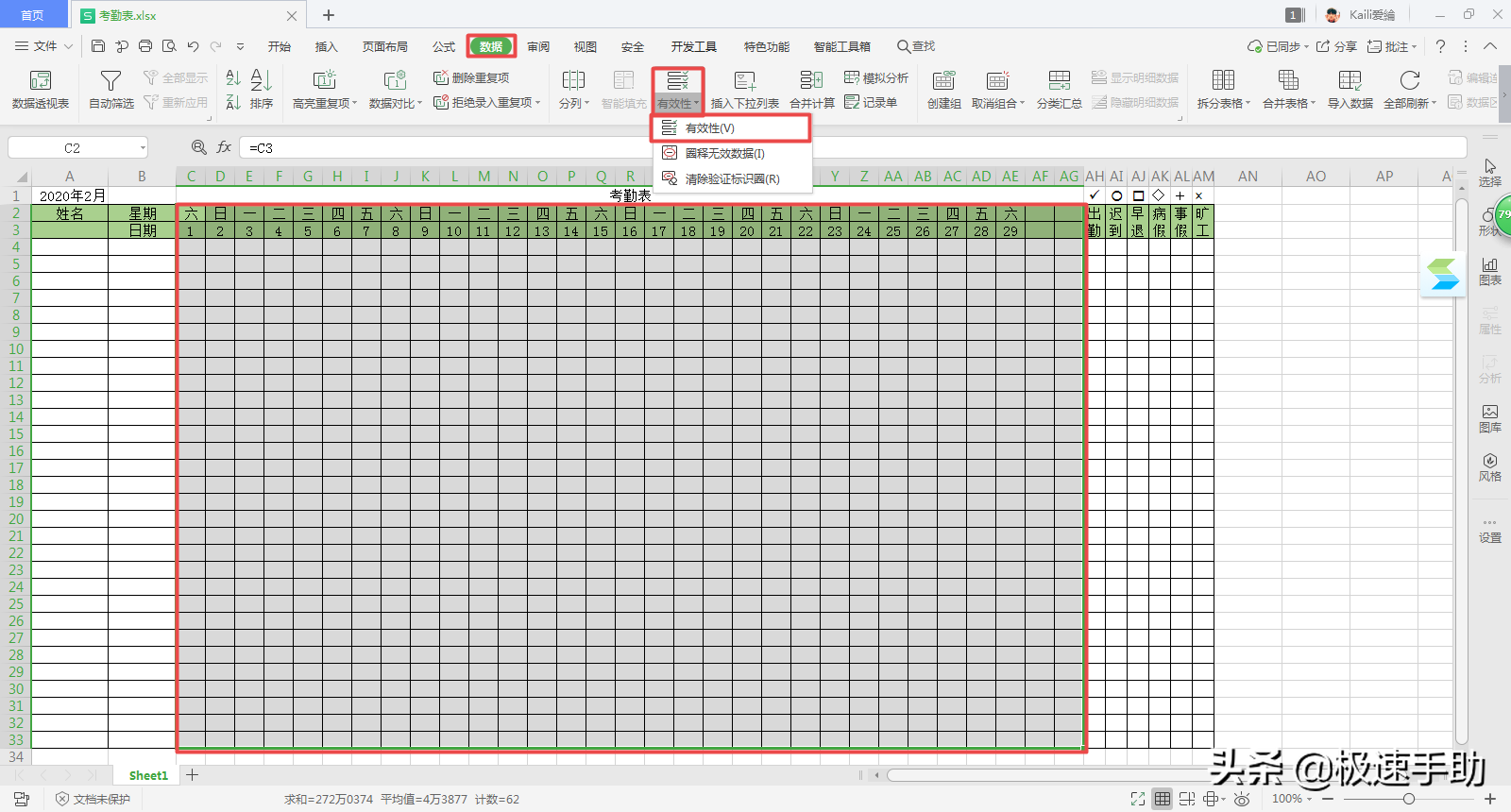Open the PivotTable (数据透视表) tool
Screen dimensions: 1511x812
coord(41,89)
